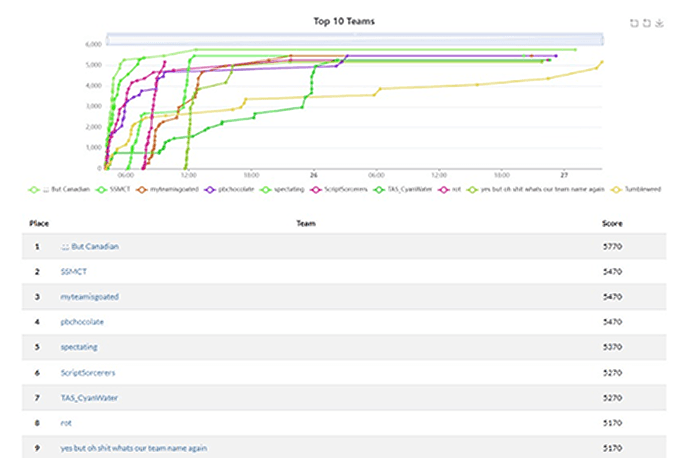Select the 5470 score in pbchocolate row
This screenshot has height=458, width=674.
(612, 322)
